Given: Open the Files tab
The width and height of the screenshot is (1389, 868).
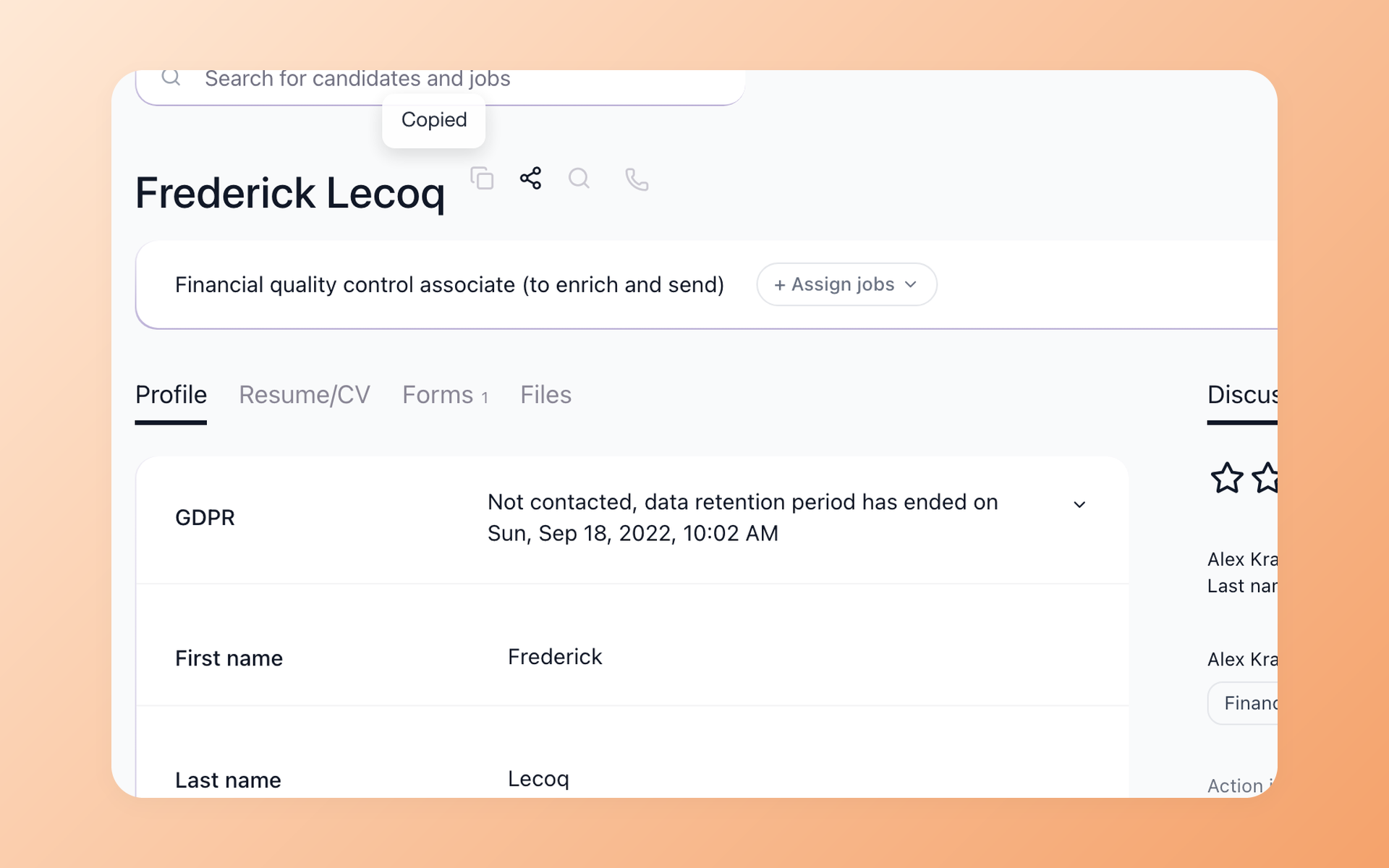Looking at the screenshot, I should pyautogui.click(x=546, y=395).
